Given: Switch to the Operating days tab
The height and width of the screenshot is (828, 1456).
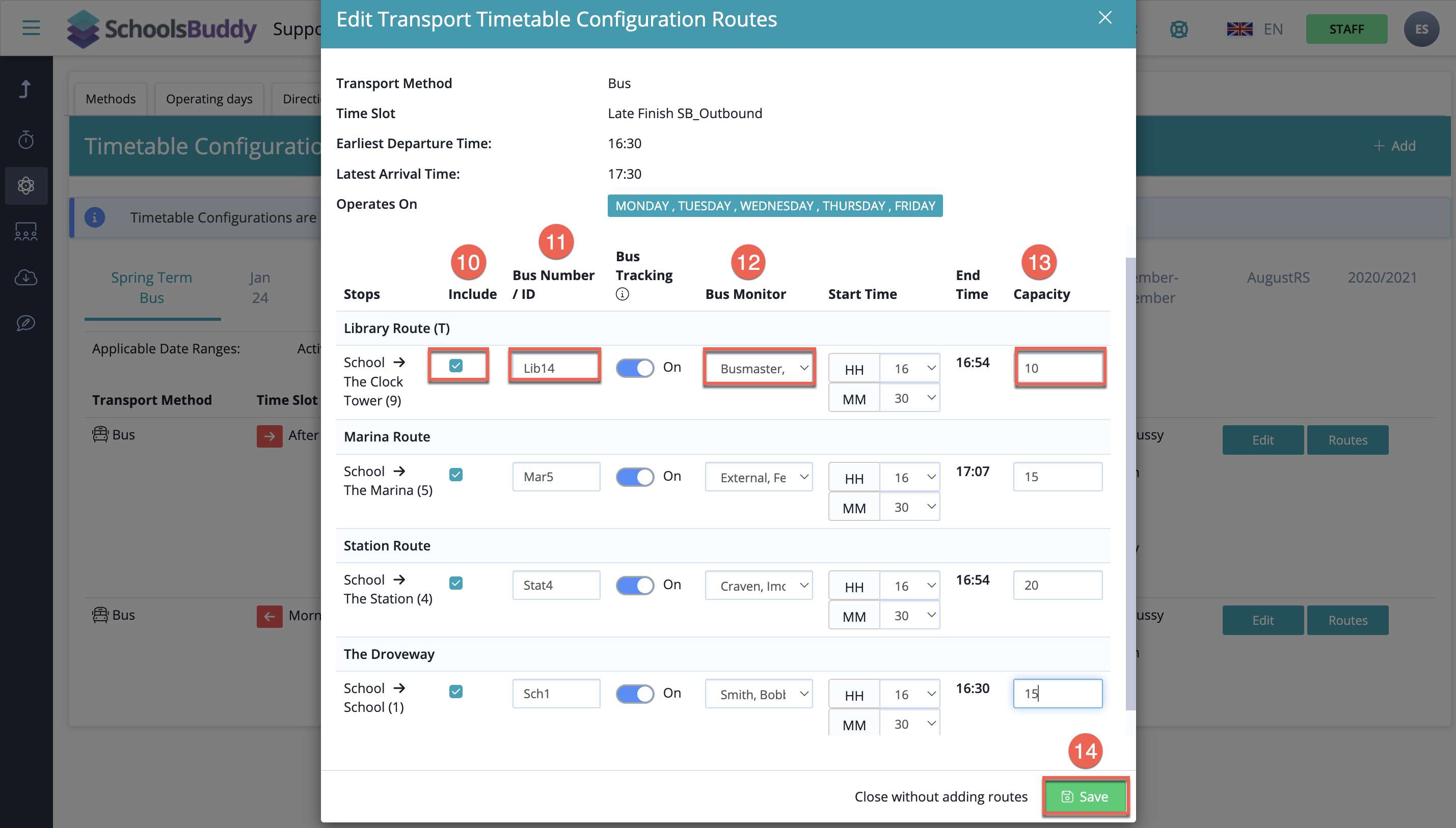Looking at the screenshot, I should point(209,98).
